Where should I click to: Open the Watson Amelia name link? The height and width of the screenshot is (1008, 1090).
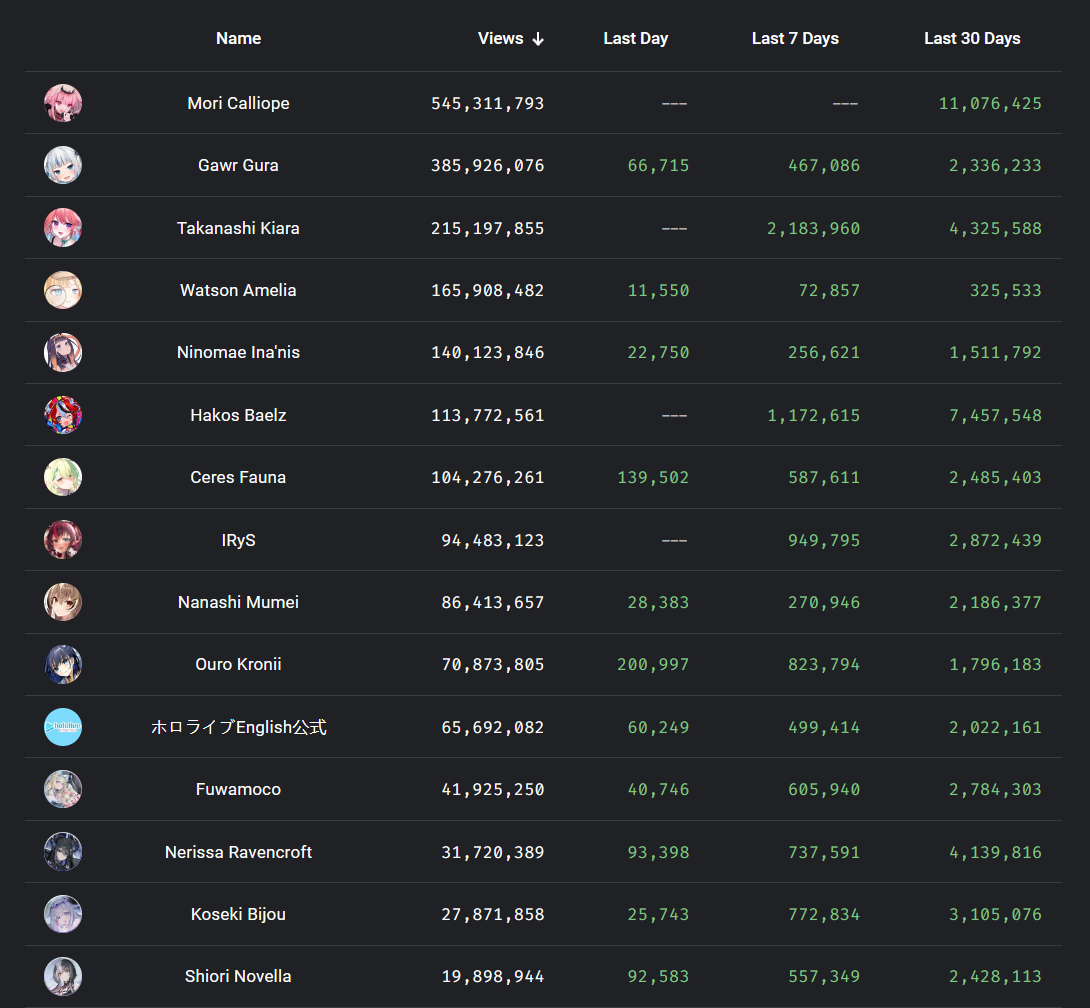pos(238,290)
